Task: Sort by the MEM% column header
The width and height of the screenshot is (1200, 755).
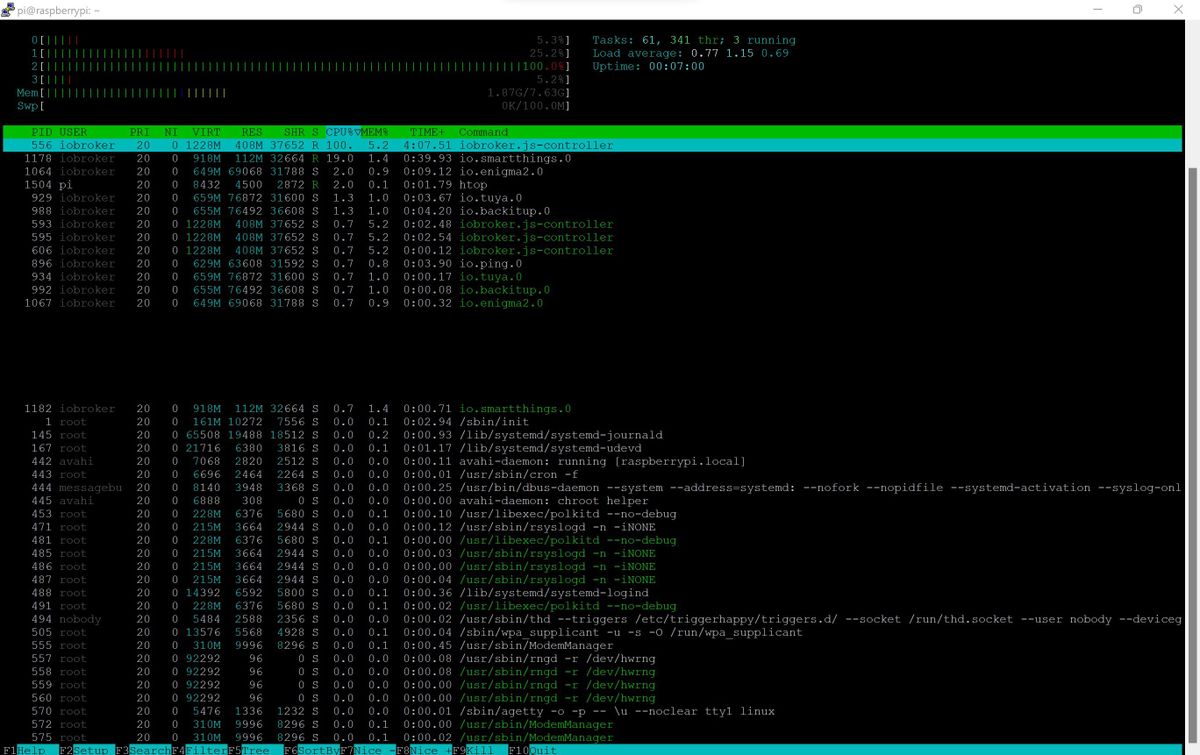Action: (374, 132)
